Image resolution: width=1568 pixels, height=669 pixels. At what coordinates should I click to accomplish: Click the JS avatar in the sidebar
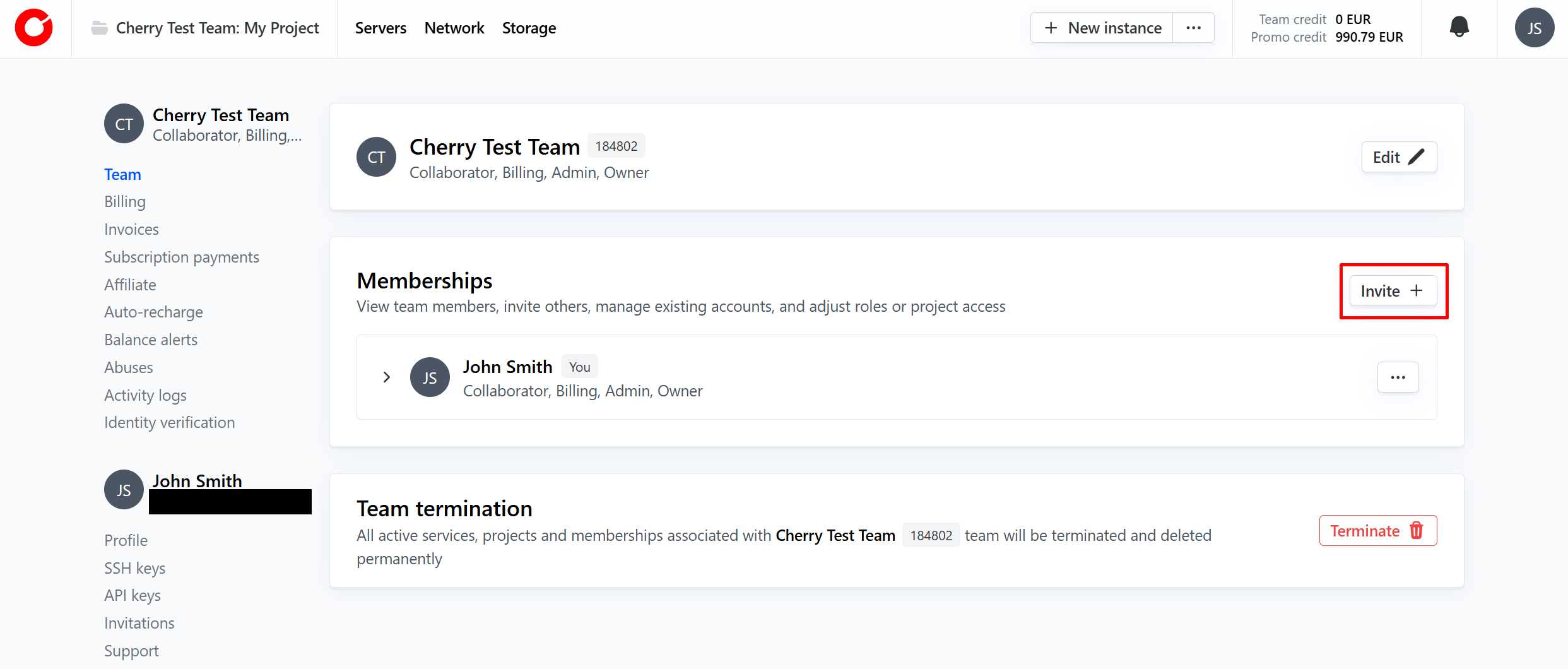tap(124, 490)
